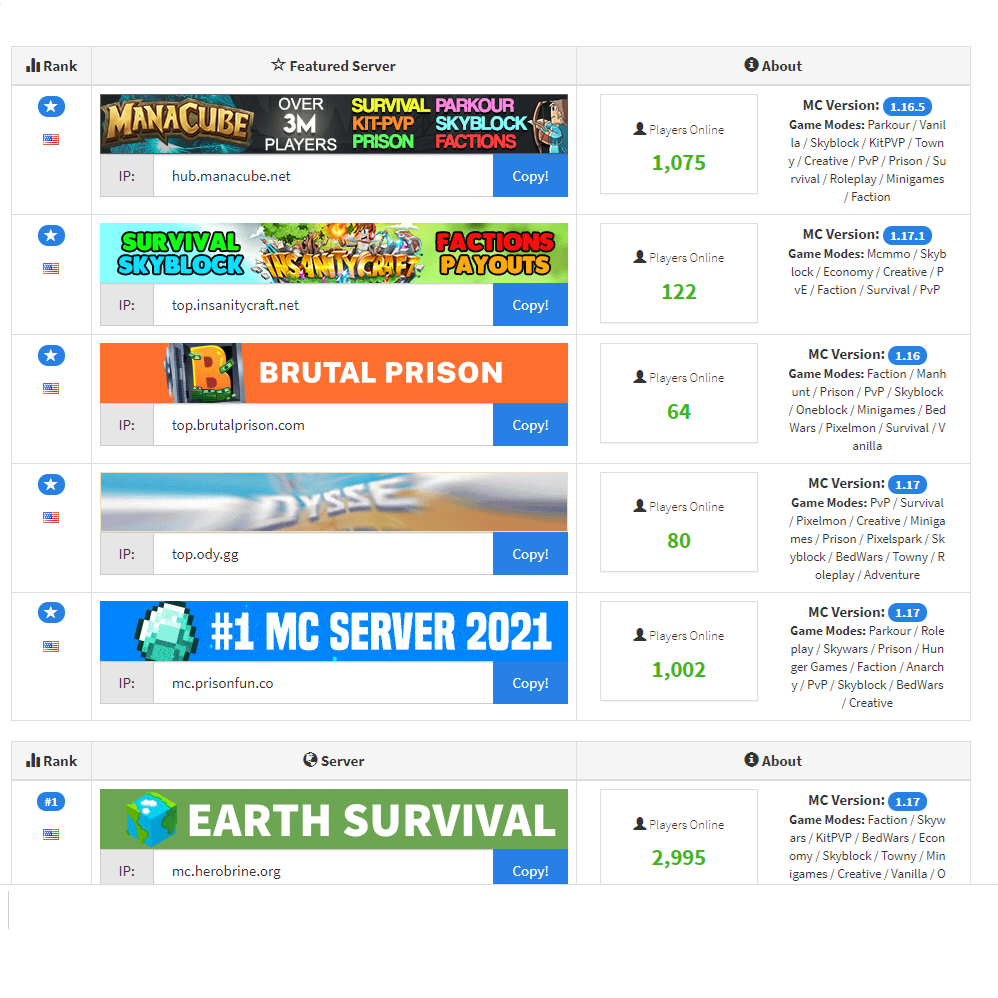Open the Earth Survival server banner

[x=334, y=819]
